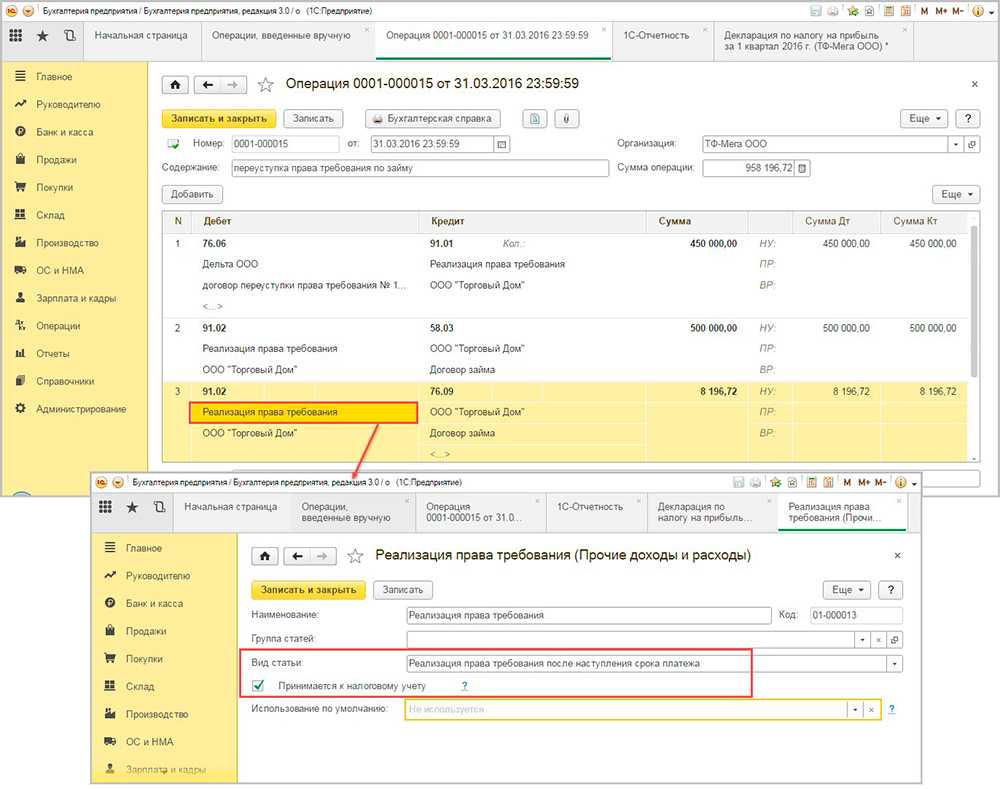Click Наименование field in front window
The width and height of the screenshot is (1000, 789).
click(589, 616)
